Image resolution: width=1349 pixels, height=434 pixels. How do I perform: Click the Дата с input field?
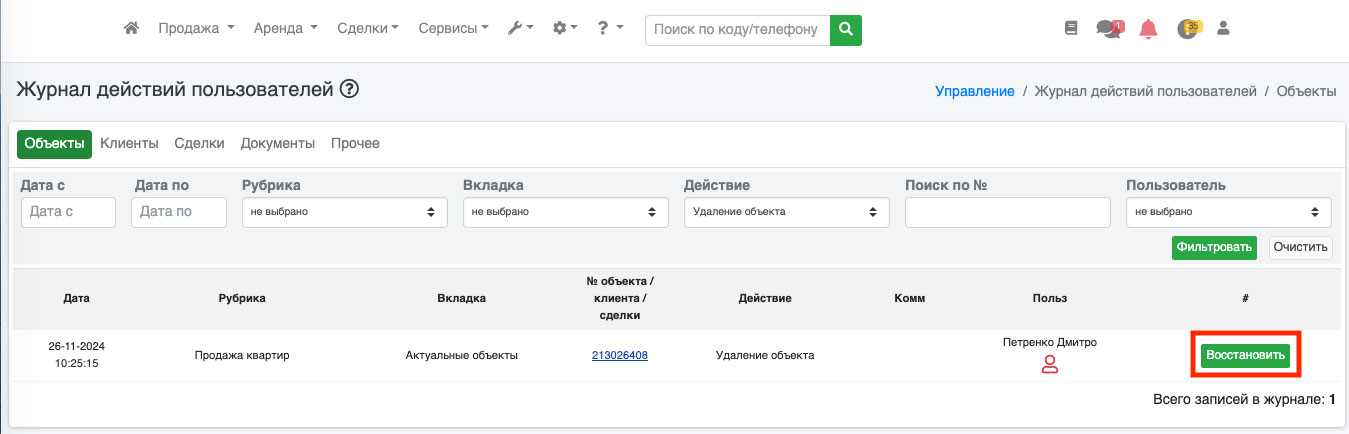(x=68, y=212)
